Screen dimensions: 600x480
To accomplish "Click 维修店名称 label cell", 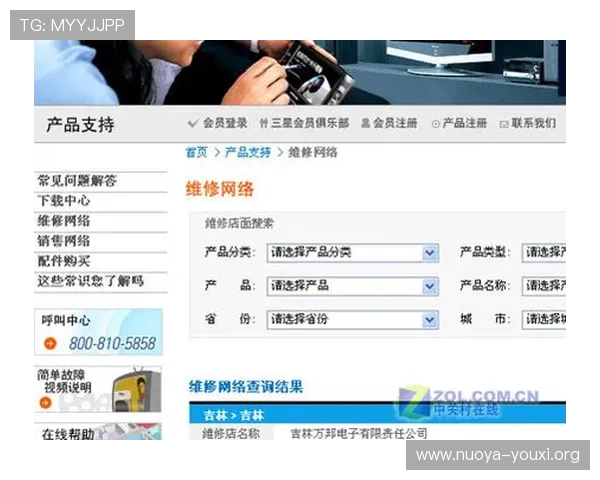I will (x=231, y=433).
